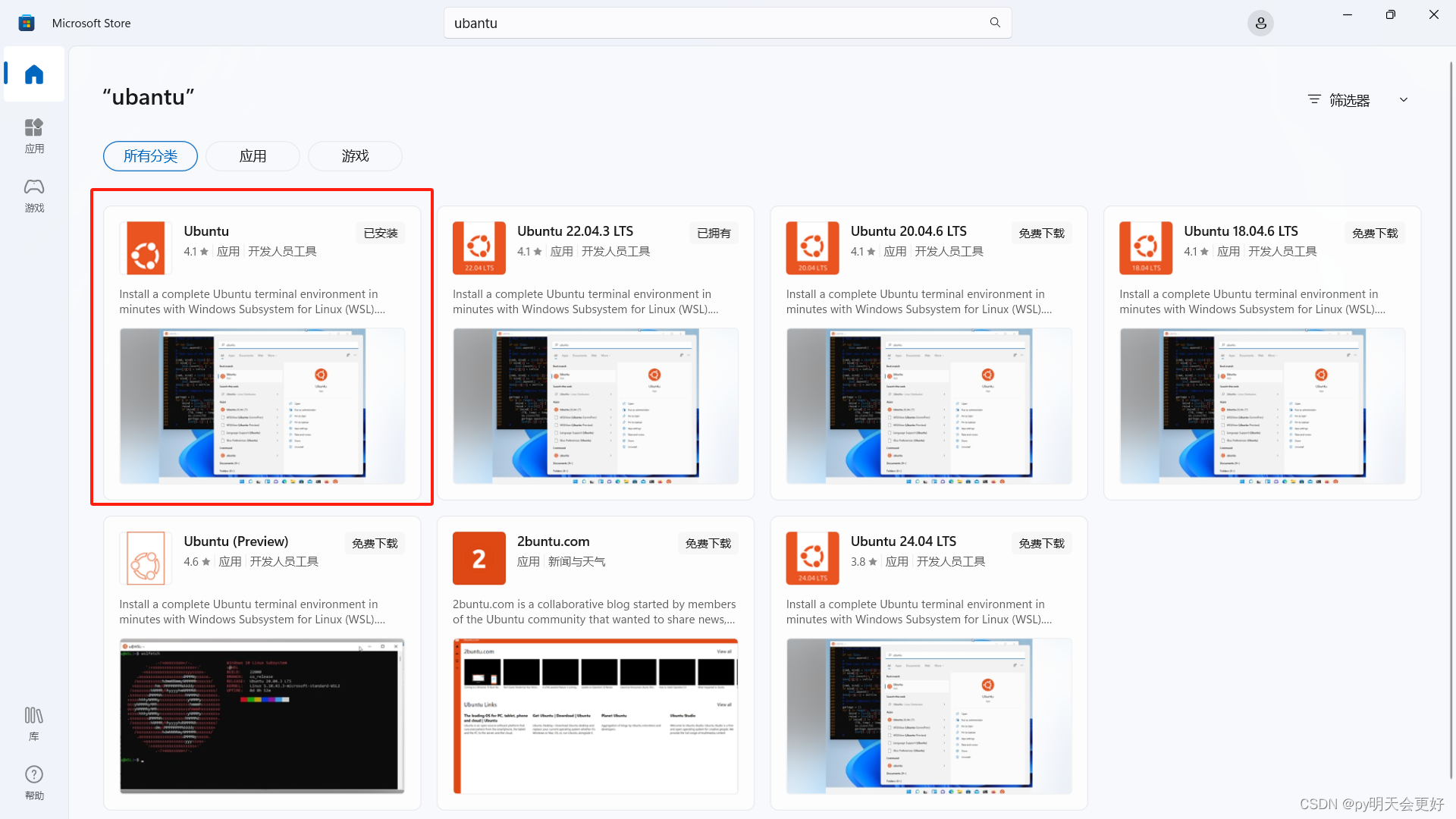
Task: Click 免费下载 on Ubuntu (Preview)
Action: (x=375, y=544)
